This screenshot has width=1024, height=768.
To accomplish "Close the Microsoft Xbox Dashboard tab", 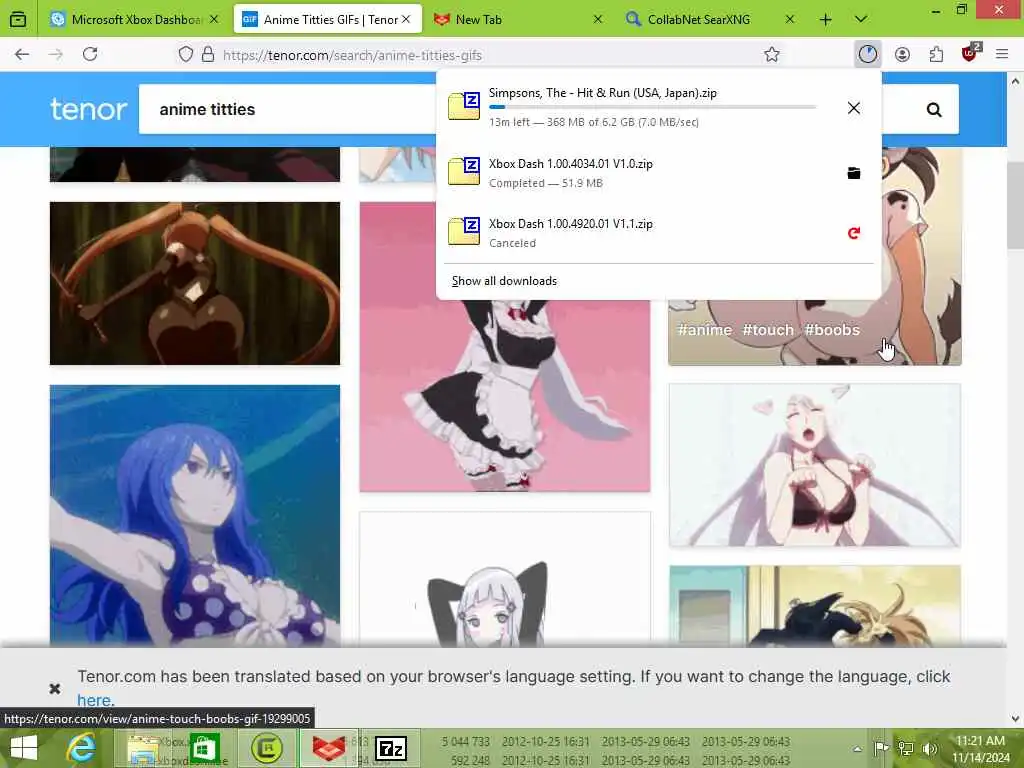I will (x=214, y=20).
